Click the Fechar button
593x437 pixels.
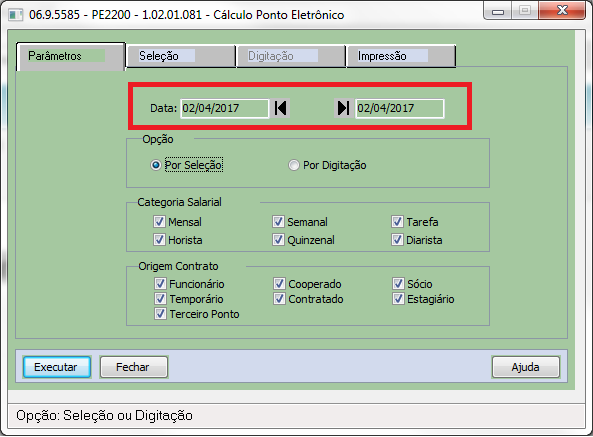(x=134, y=367)
